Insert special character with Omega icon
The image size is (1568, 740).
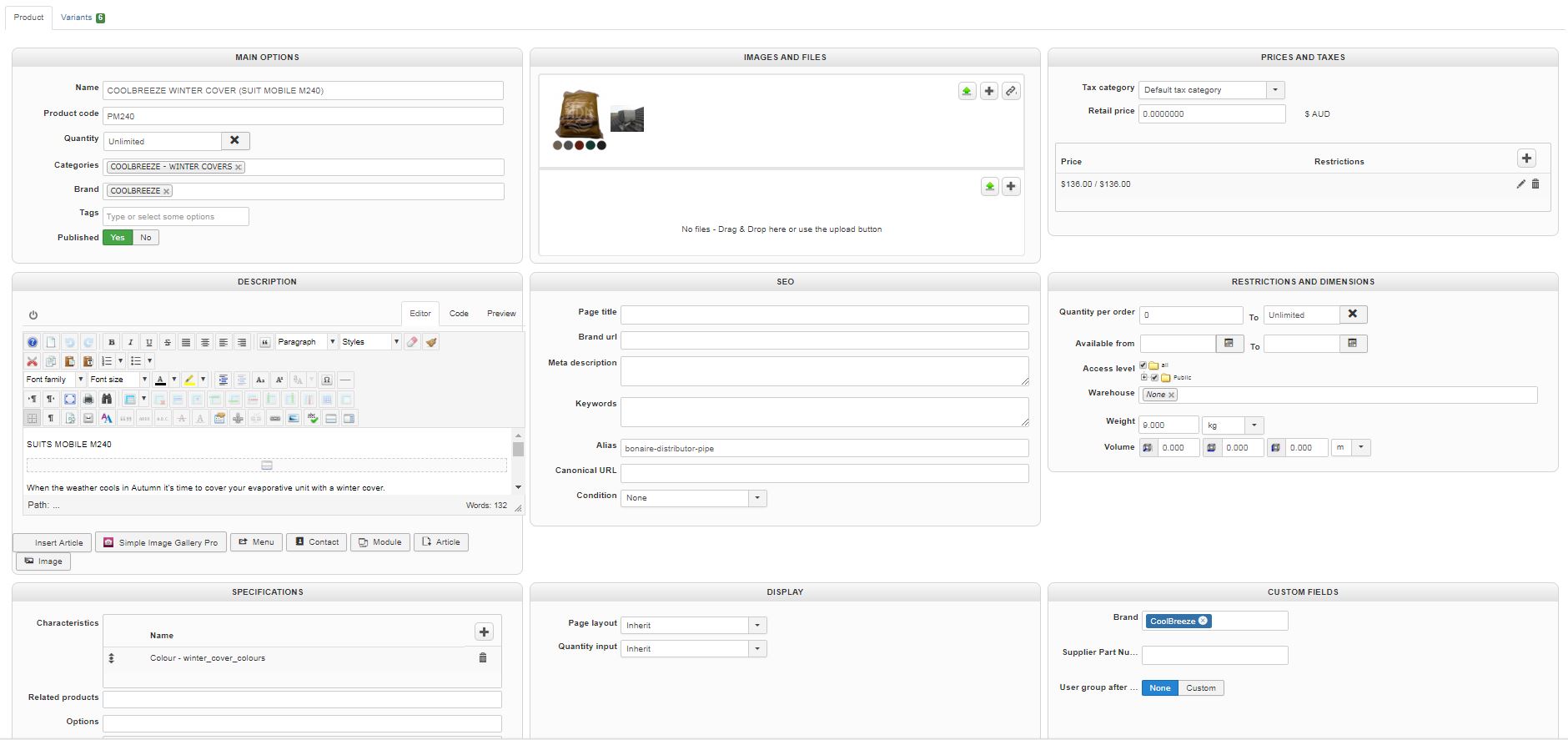pos(327,380)
